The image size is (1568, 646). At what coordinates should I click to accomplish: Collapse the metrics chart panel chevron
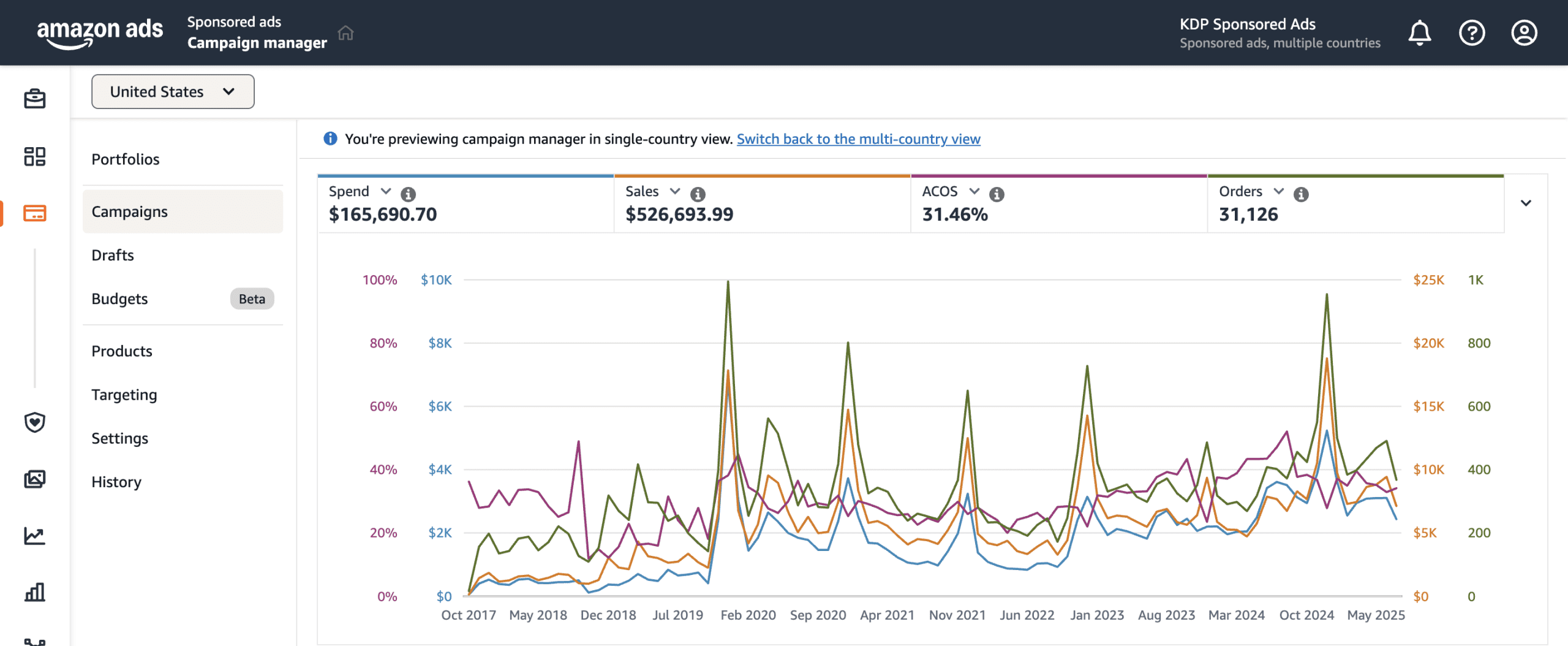[x=1526, y=203]
